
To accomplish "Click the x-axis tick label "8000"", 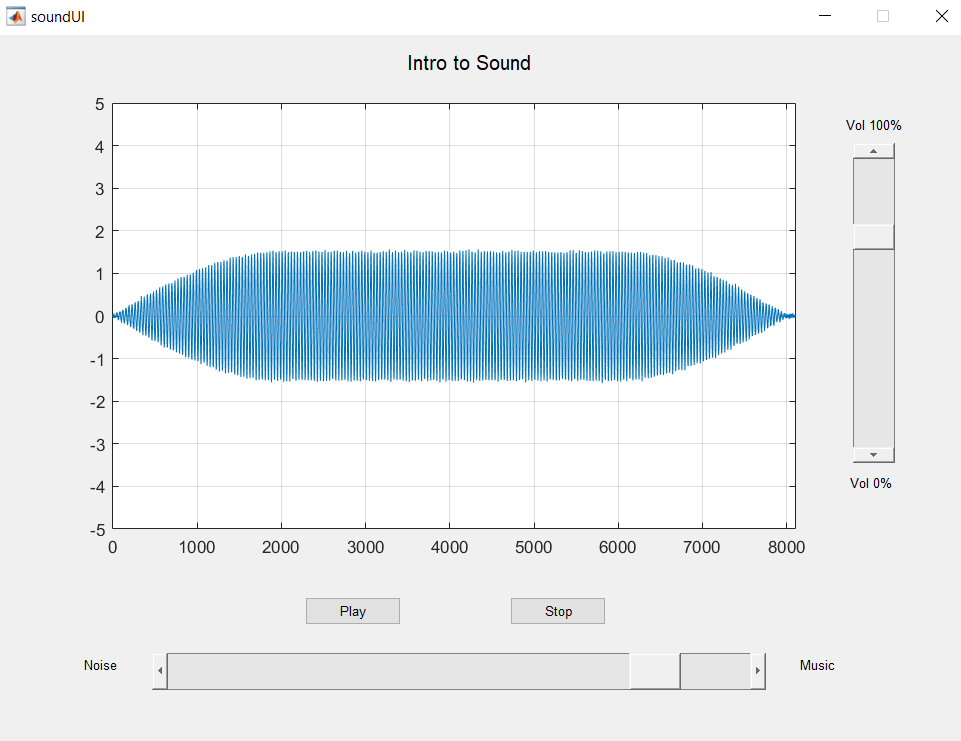I will (x=786, y=547).
